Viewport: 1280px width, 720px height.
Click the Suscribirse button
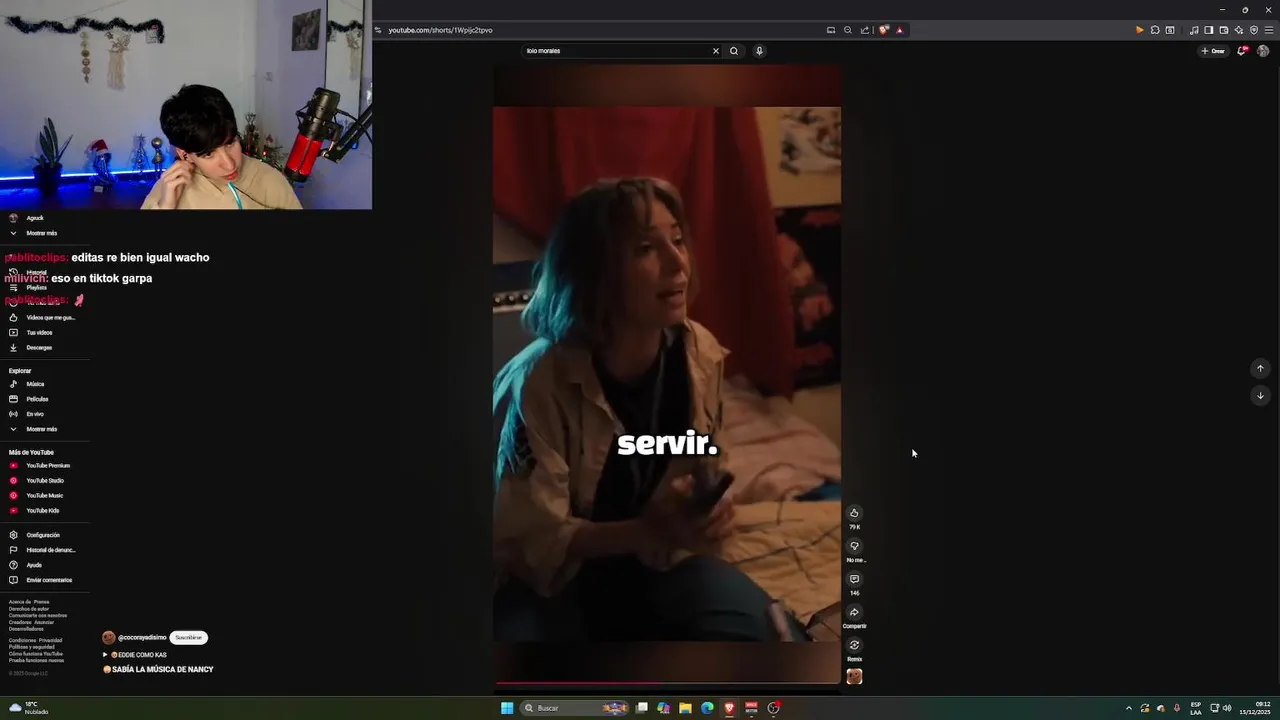[x=188, y=637]
